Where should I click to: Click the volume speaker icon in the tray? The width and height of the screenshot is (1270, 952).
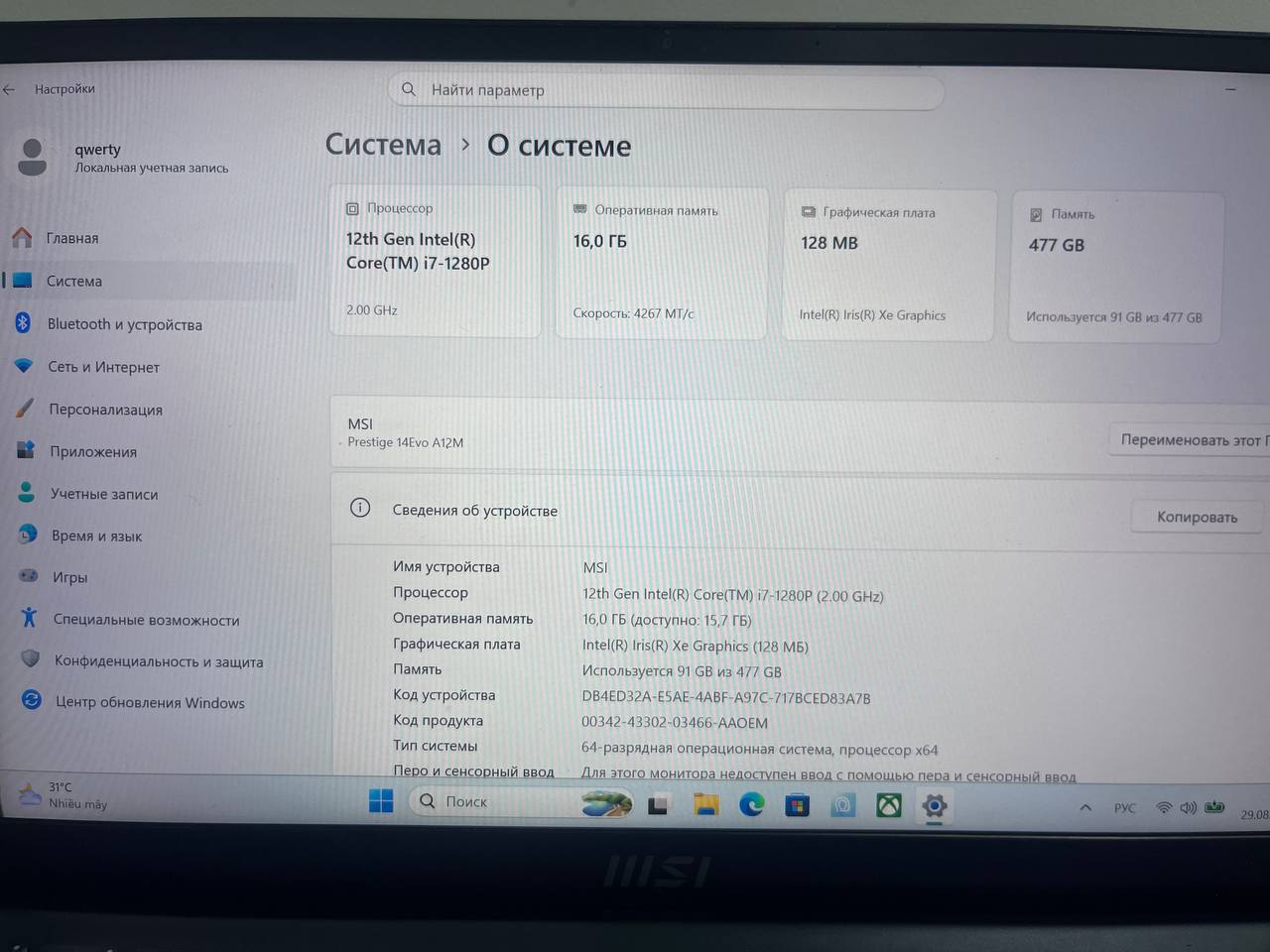[1188, 808]
